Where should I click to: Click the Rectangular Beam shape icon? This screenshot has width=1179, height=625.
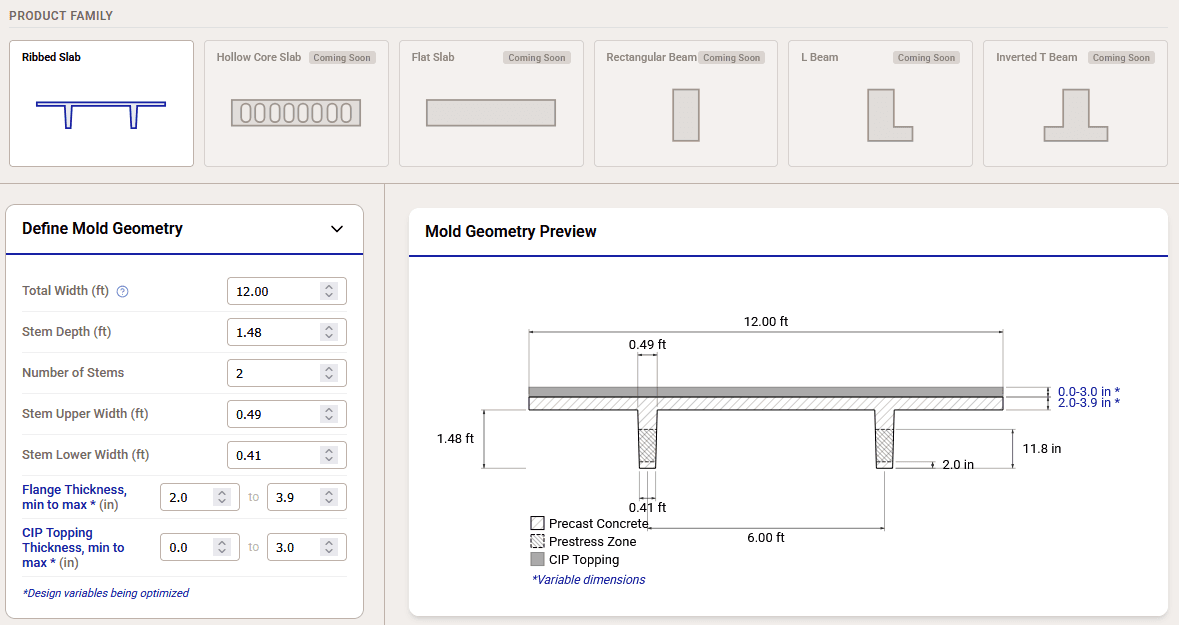(685, 115)
